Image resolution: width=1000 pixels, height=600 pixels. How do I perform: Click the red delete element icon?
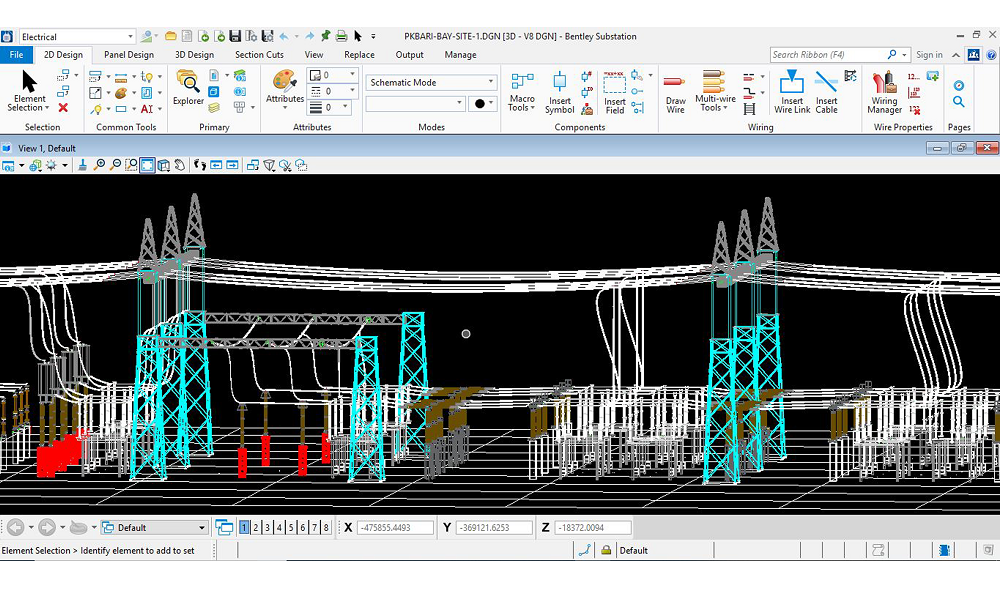click(63, 108)
